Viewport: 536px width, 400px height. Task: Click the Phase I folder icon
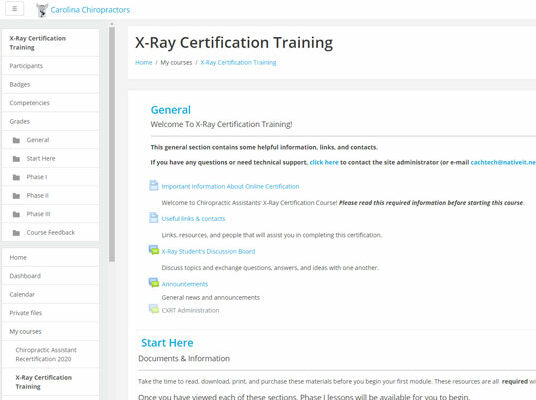16,177
